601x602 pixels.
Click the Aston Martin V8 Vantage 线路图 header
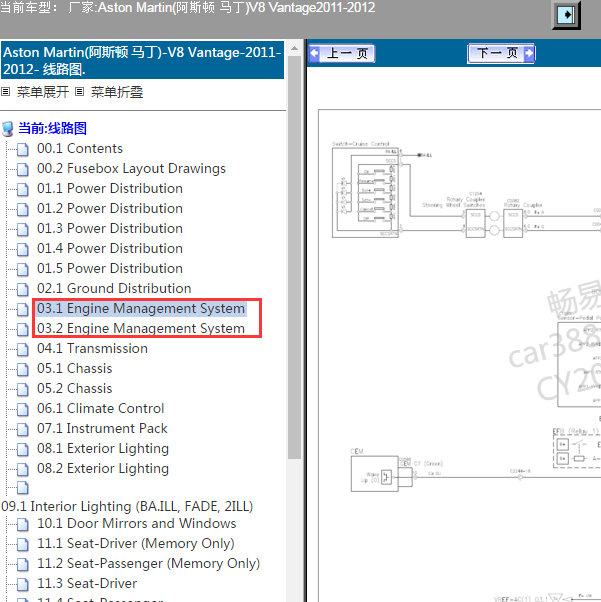[142, 60]
